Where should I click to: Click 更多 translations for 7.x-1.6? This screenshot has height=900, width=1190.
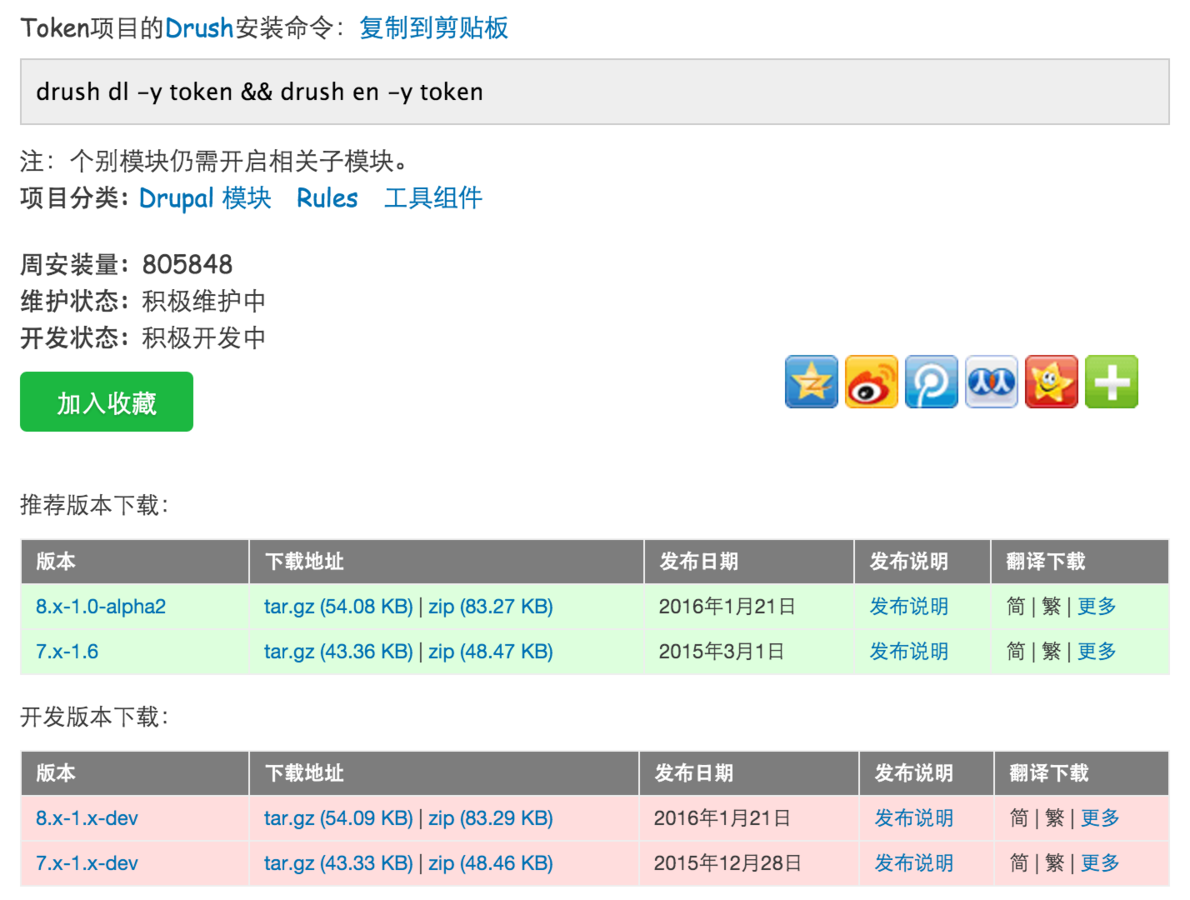(1097, 651)
